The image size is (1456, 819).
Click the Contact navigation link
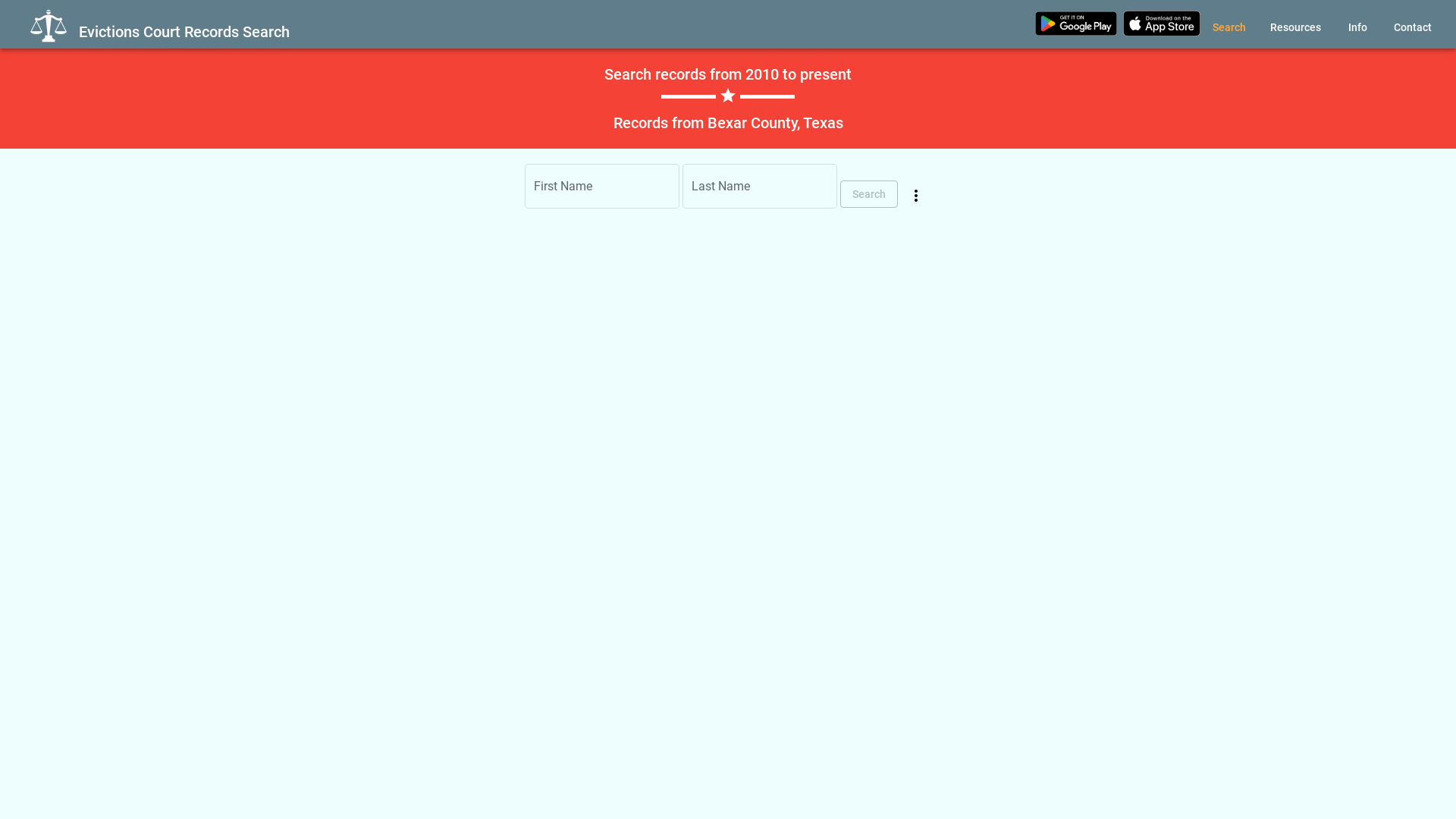click(x=1412, y=27)
